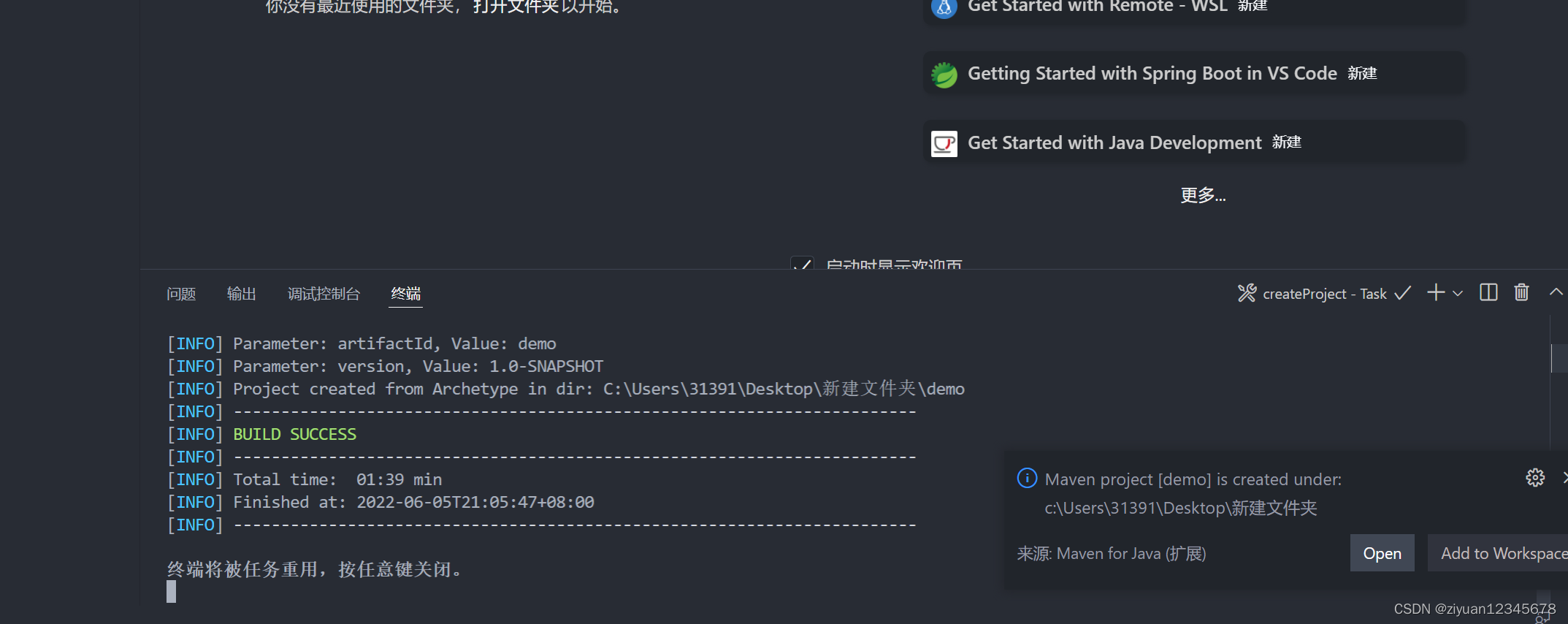Click the 更多... link
Screen dimensions: 1568x624
coord(1203,195)
